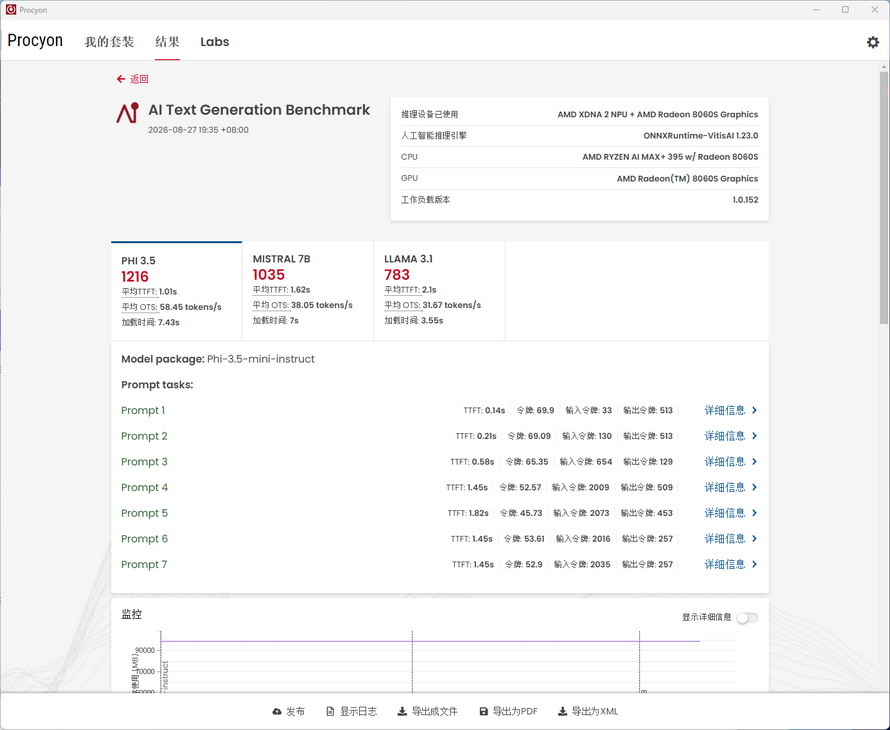The image size is (890, 730).
Task: Click the export XML download icon
Action: (562, 711)
